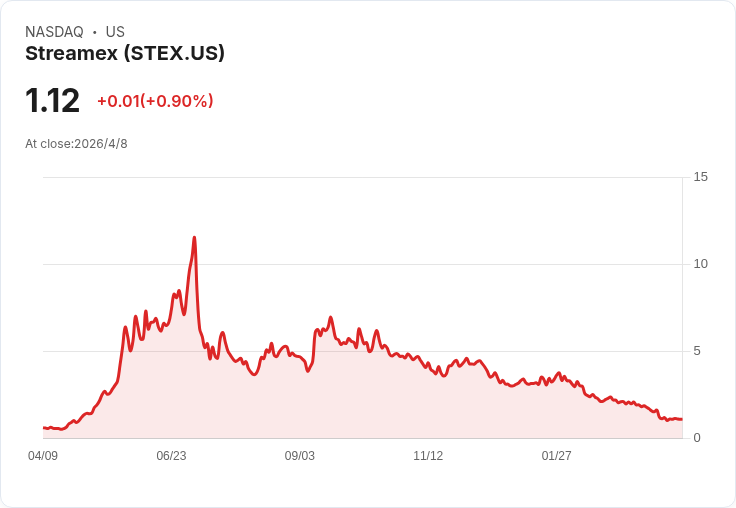This screenshot has width=736, height=508.
Task: Click the rightmost end of the price line
Action: pos(682,419)
